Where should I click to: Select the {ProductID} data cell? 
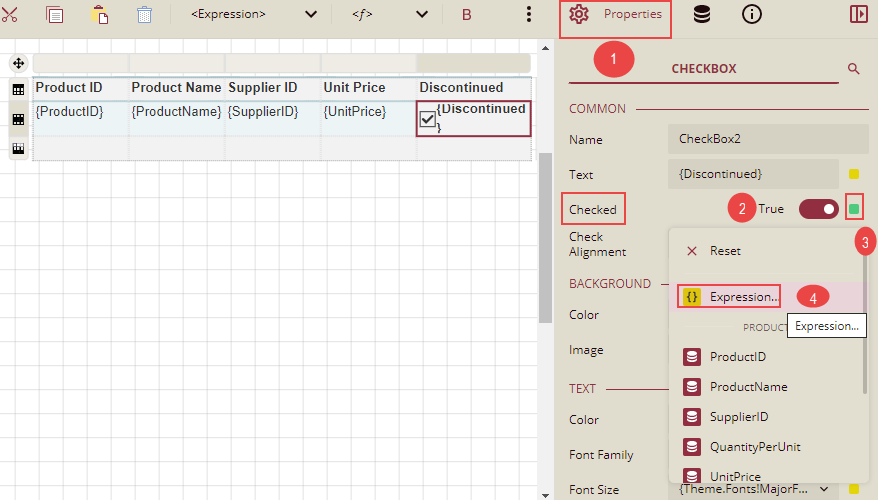(81, 118)
